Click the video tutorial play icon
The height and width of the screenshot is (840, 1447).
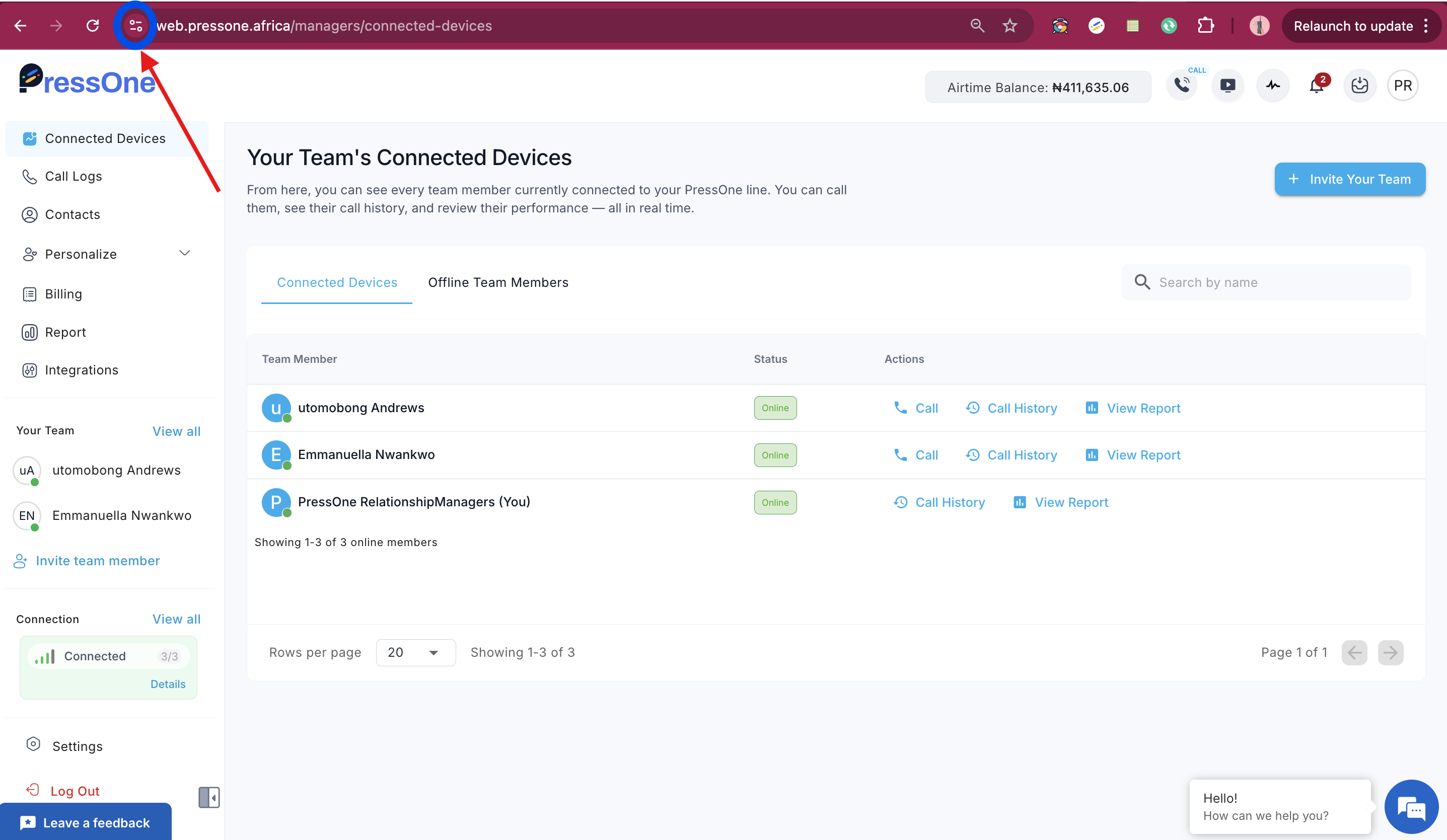coord(1227,86)
